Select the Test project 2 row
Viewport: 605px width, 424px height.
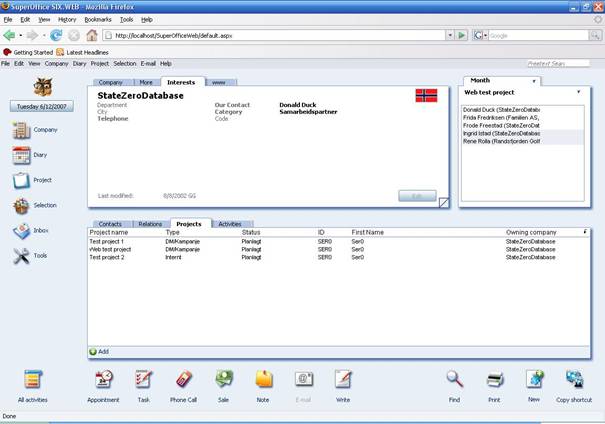point(339,257)
